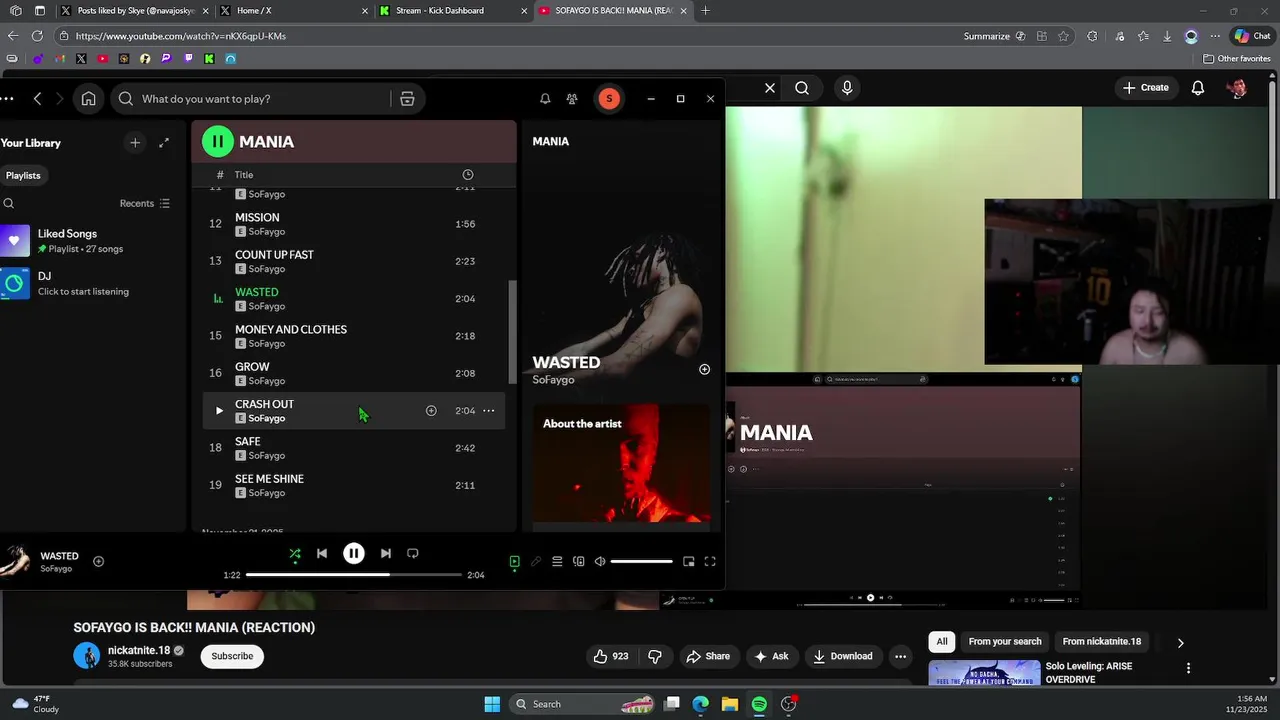Click the Ask button under video
This screenshot has width=1280, height=720.
pos(771,656)
